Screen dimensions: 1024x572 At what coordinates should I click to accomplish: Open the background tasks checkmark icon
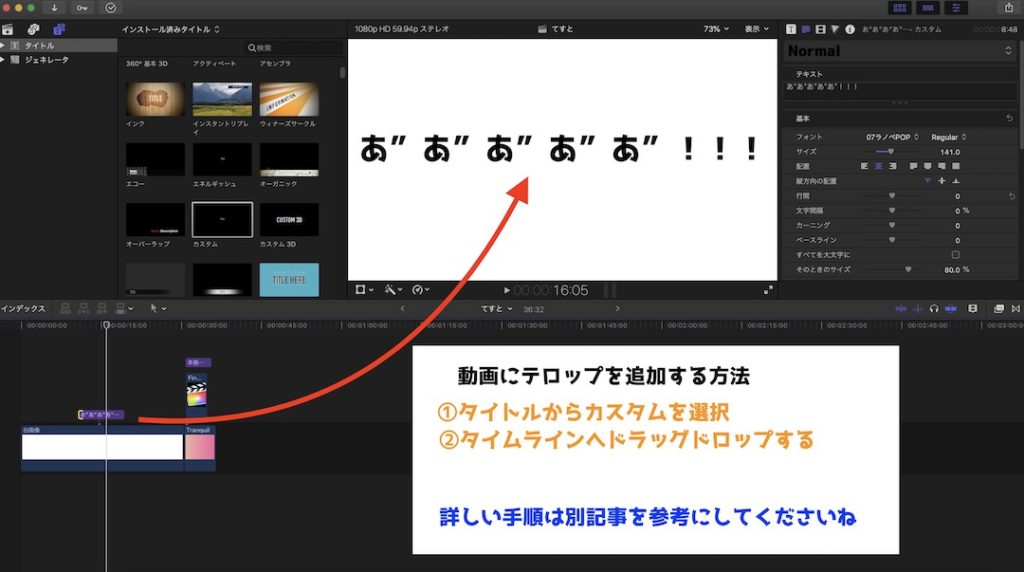111,8
